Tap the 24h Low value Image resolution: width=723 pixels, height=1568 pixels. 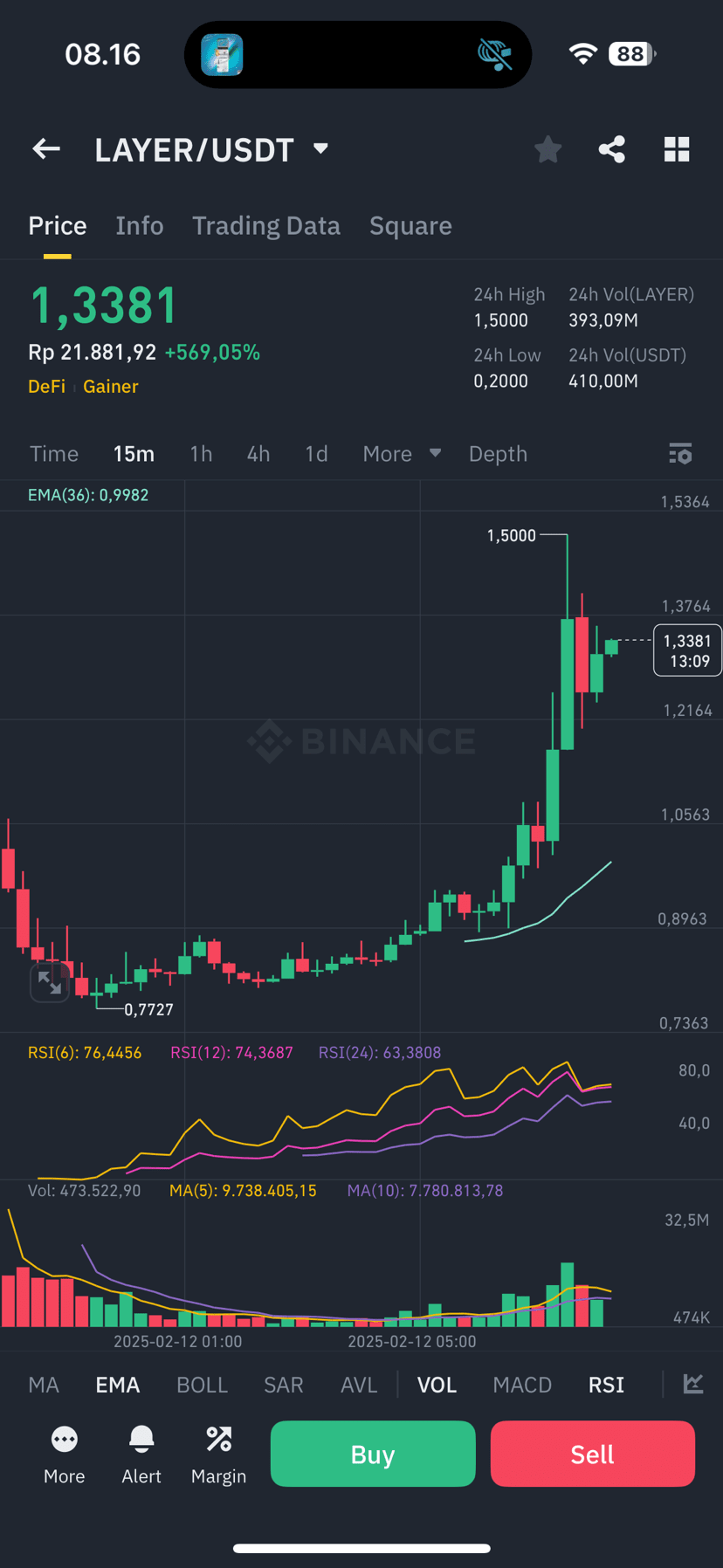(501, 381)
